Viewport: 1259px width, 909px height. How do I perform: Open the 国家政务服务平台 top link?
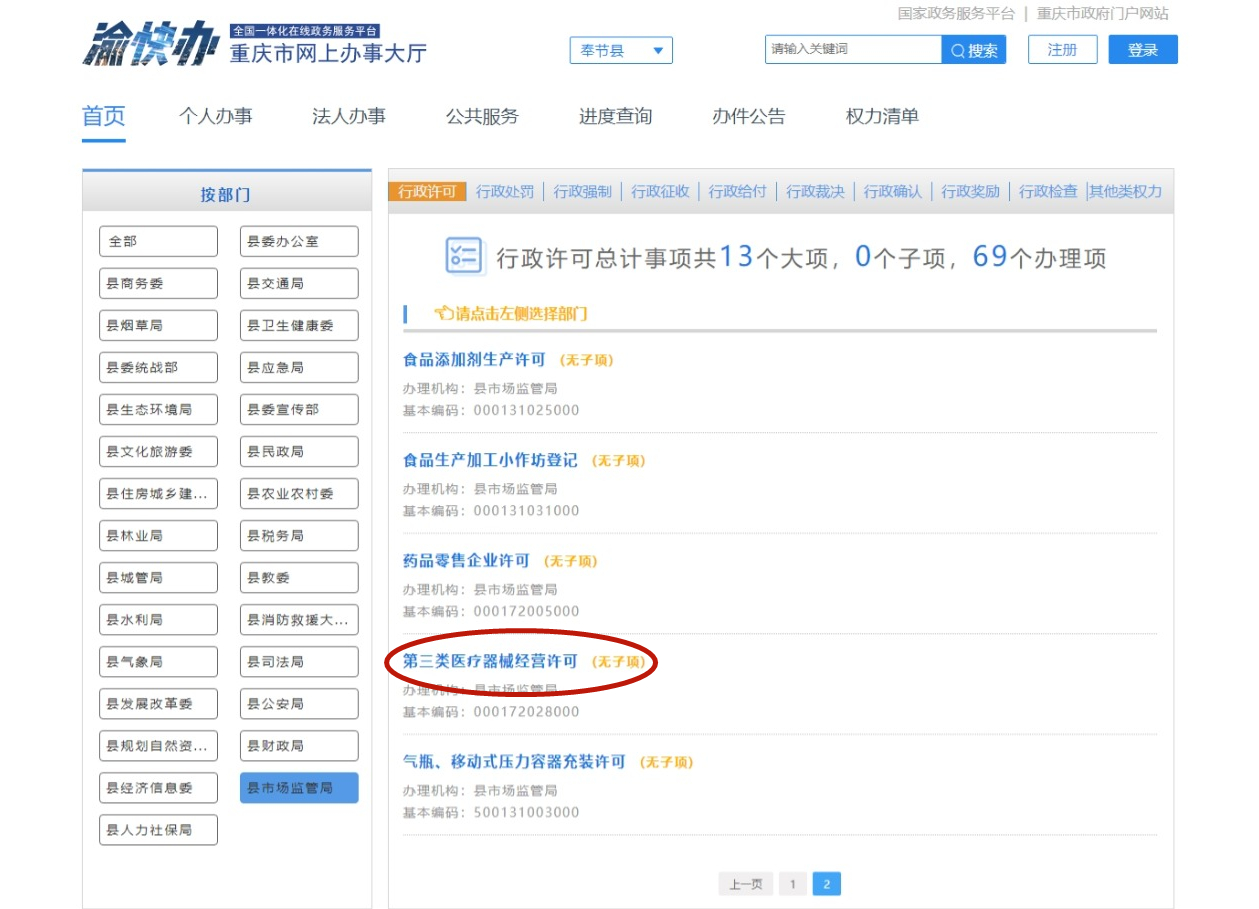[956, 14]
